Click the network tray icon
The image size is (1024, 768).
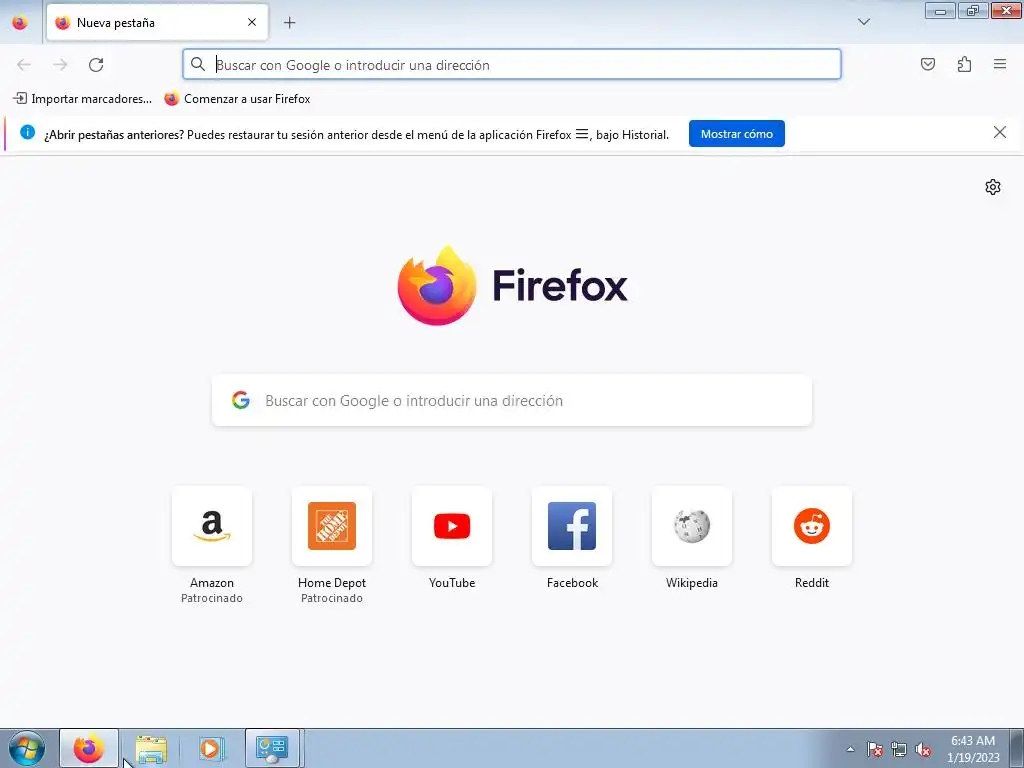coord(899,749)
